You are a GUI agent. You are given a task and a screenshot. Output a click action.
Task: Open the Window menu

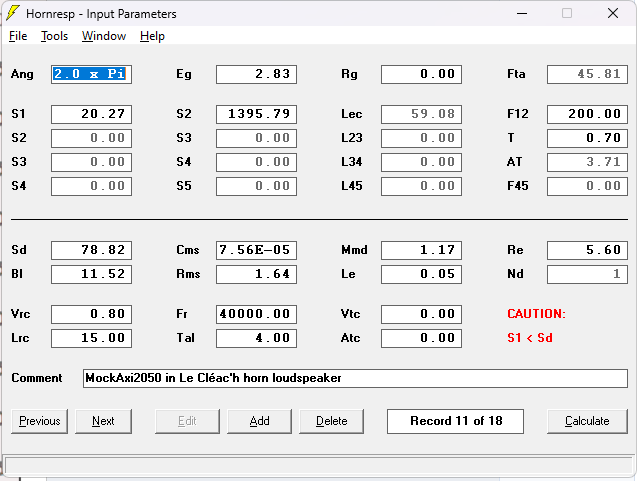(104, 36)
